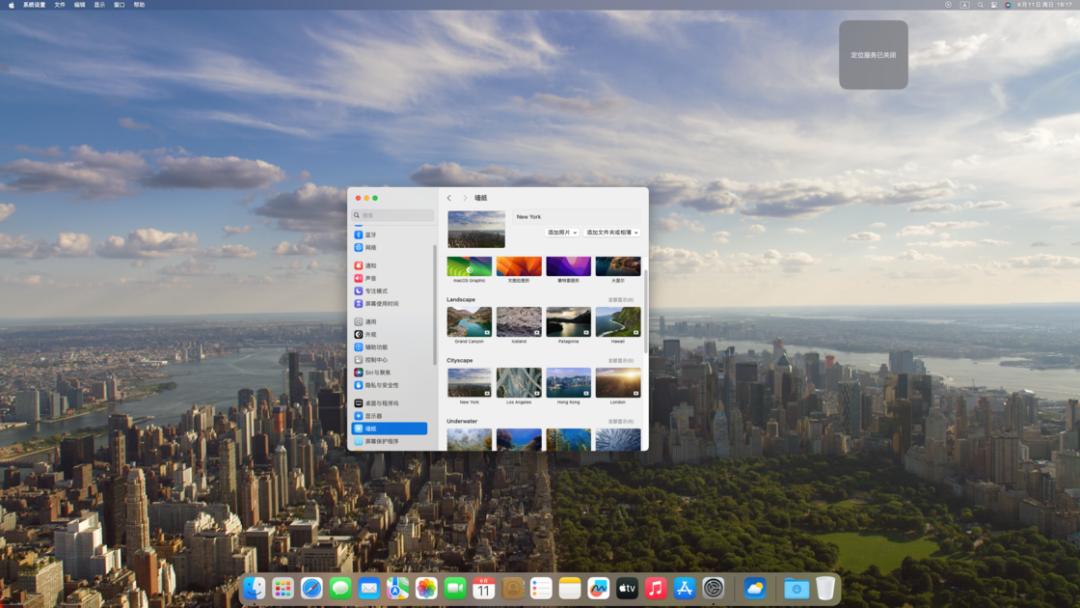The width and height of the screenshot is (1080, 608).
Task: Open Control Center (控制中心) settings pane
Action: (376, 360)
